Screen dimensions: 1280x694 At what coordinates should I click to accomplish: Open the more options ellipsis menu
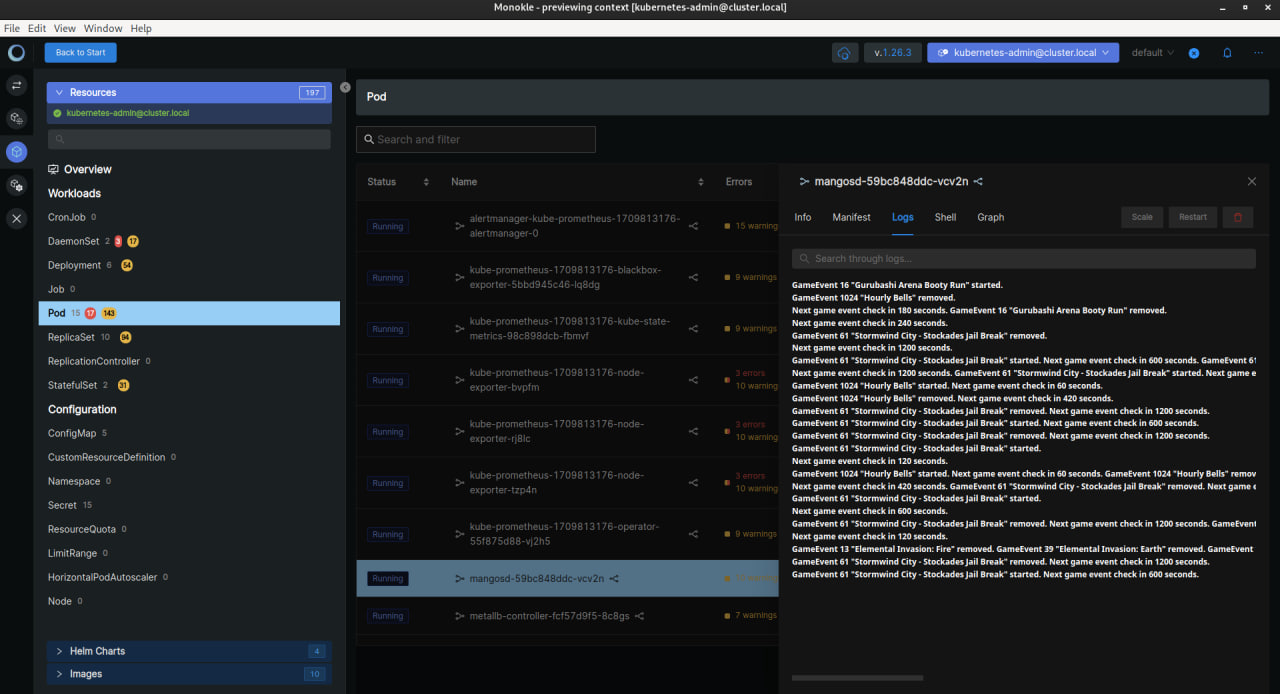[1258, 53]
